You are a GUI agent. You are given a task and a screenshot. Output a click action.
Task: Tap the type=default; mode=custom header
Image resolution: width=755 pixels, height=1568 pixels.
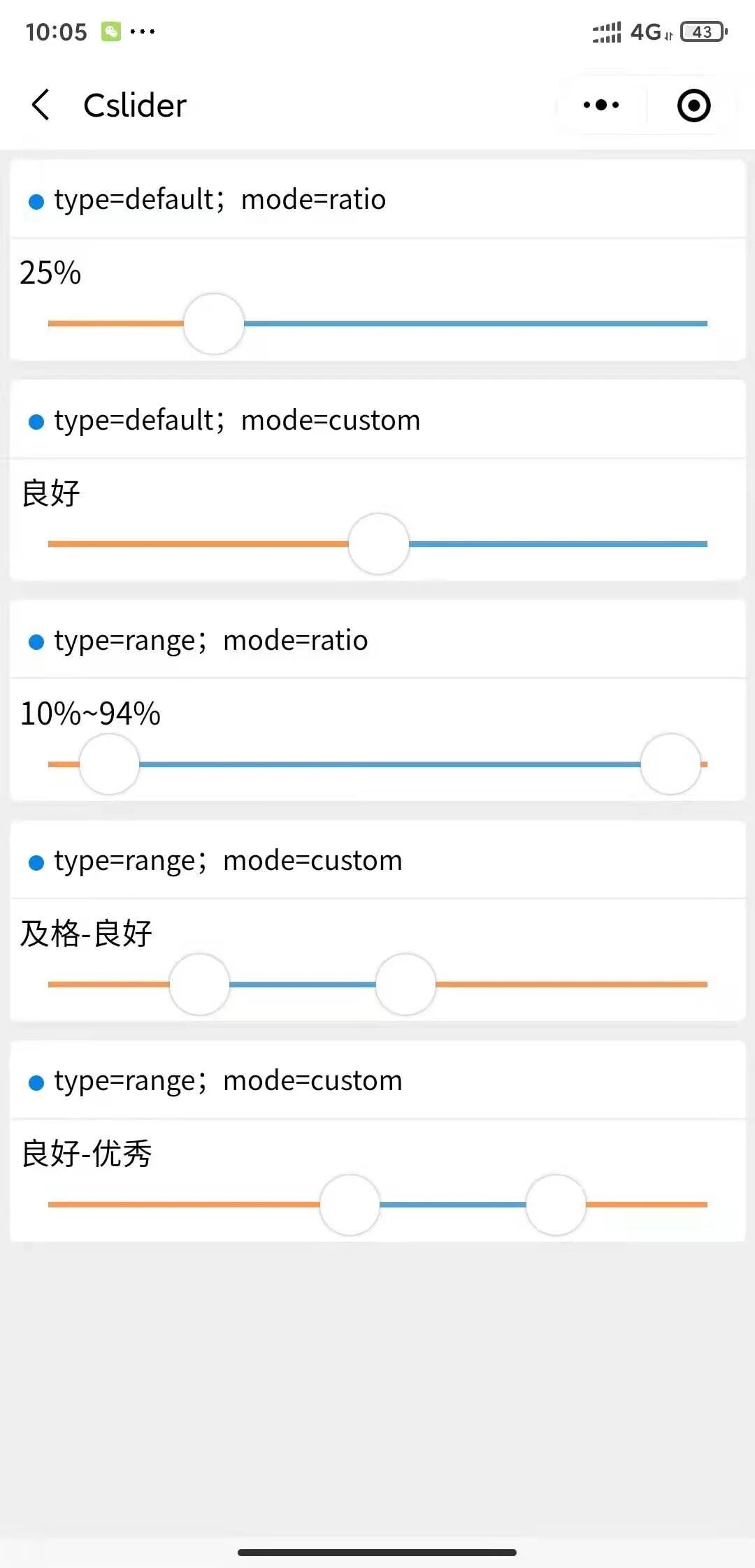237,421
